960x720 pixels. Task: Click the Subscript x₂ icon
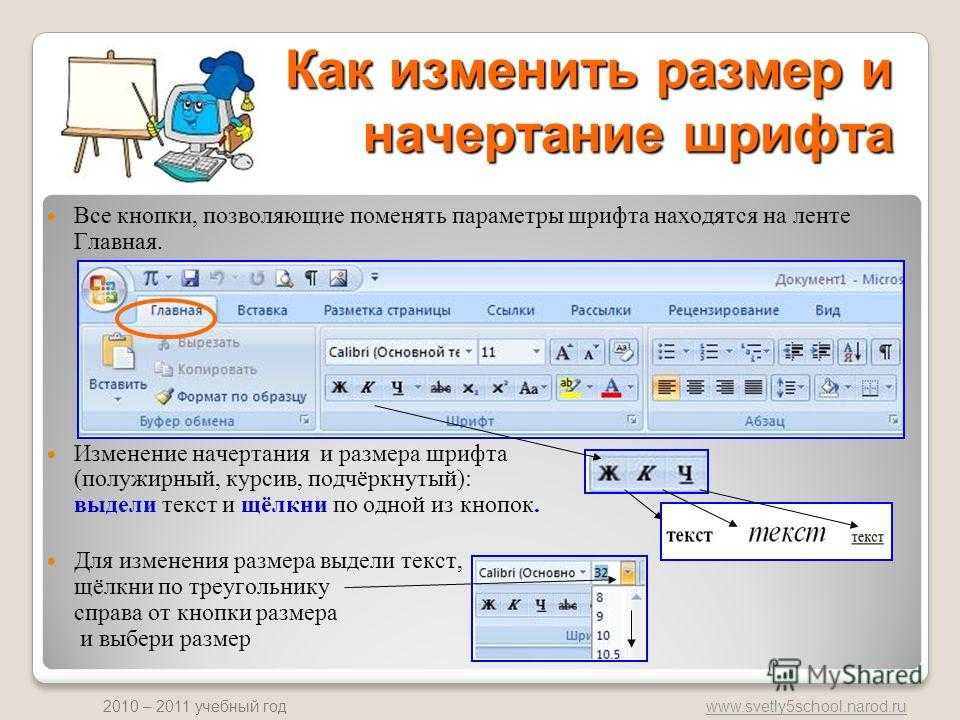tap(470, 388)
